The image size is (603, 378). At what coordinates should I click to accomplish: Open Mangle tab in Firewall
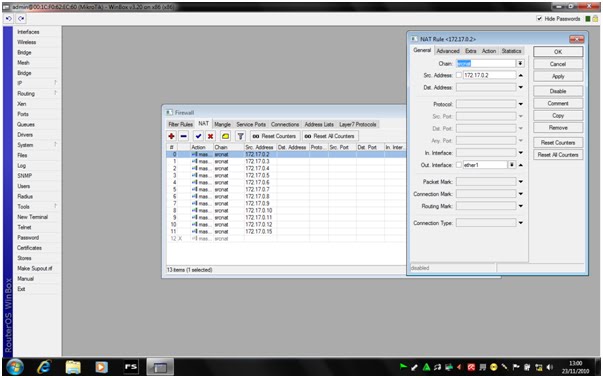tap(222, 124)
